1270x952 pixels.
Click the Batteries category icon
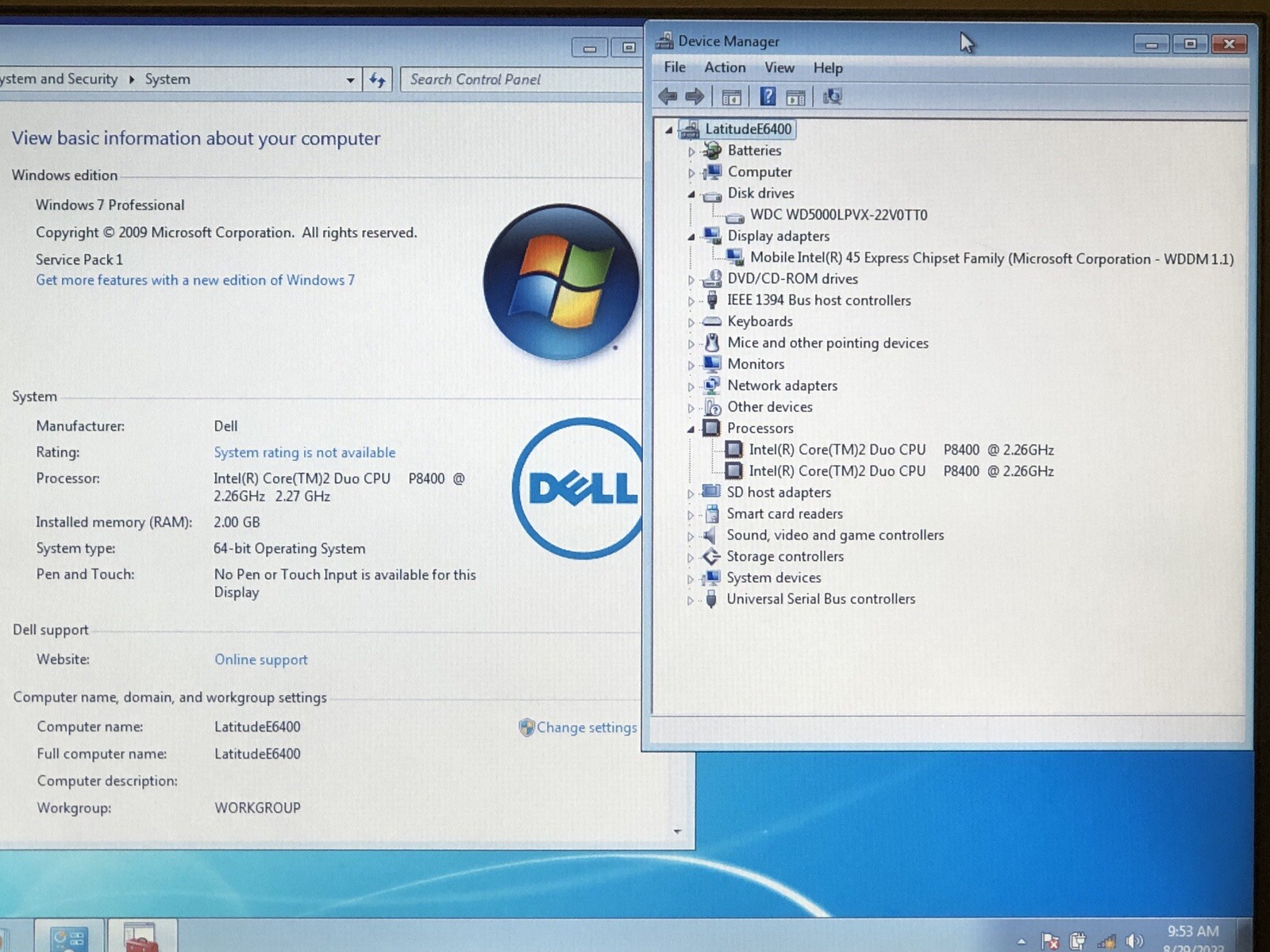coord(713,150)
